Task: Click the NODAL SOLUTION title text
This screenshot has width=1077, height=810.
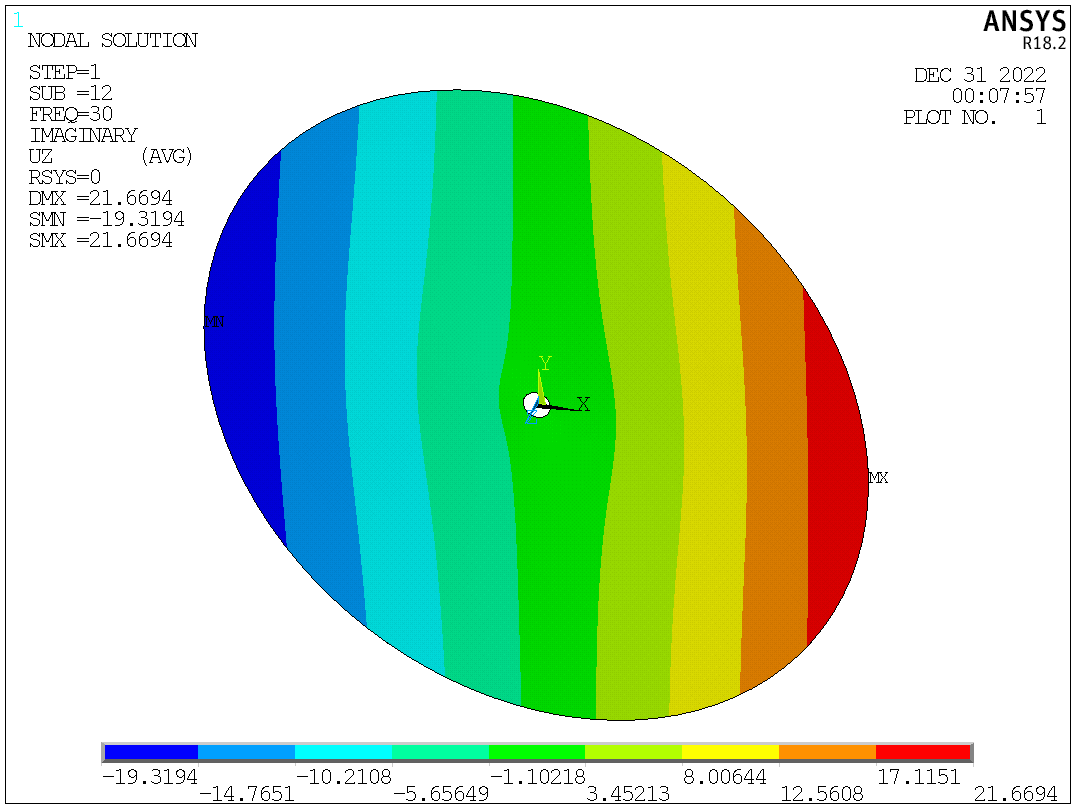Action: pyautogui.click(x=112, y=41)
